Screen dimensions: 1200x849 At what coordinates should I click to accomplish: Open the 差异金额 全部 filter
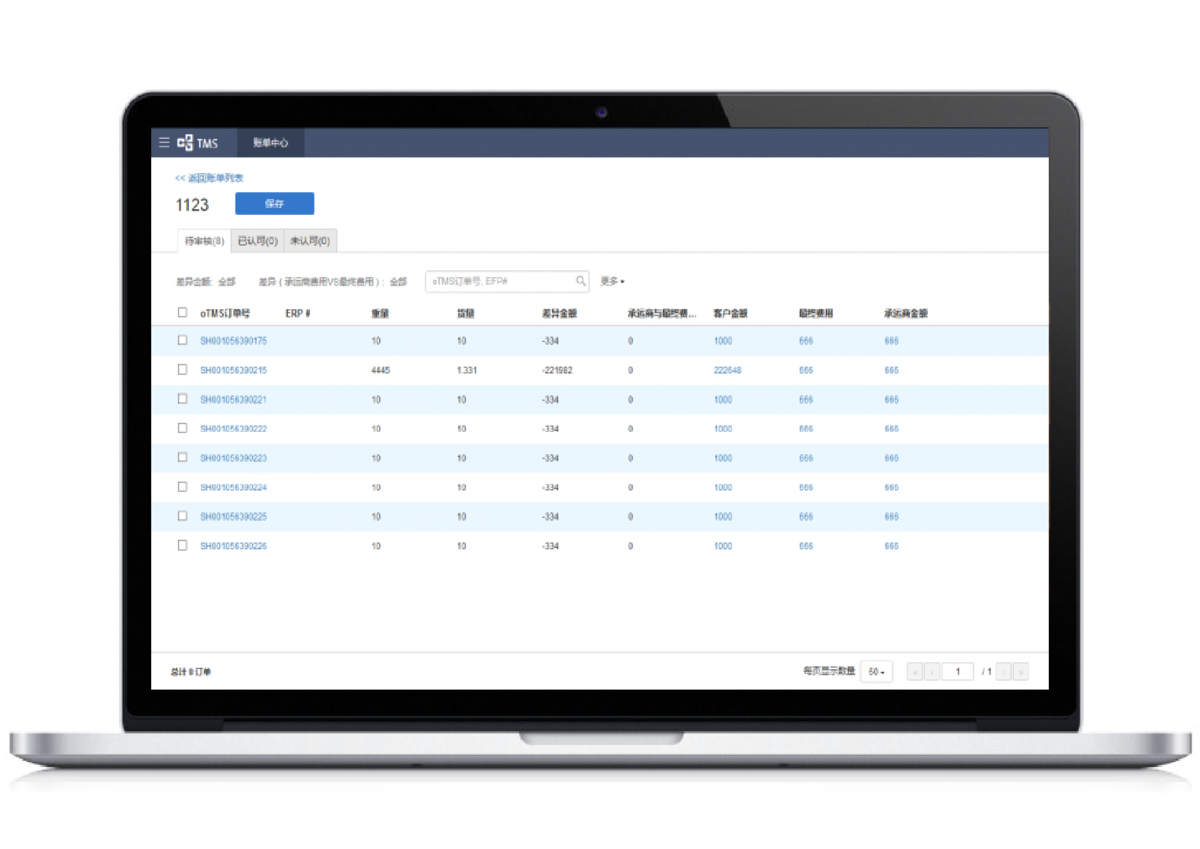[226, 282]
